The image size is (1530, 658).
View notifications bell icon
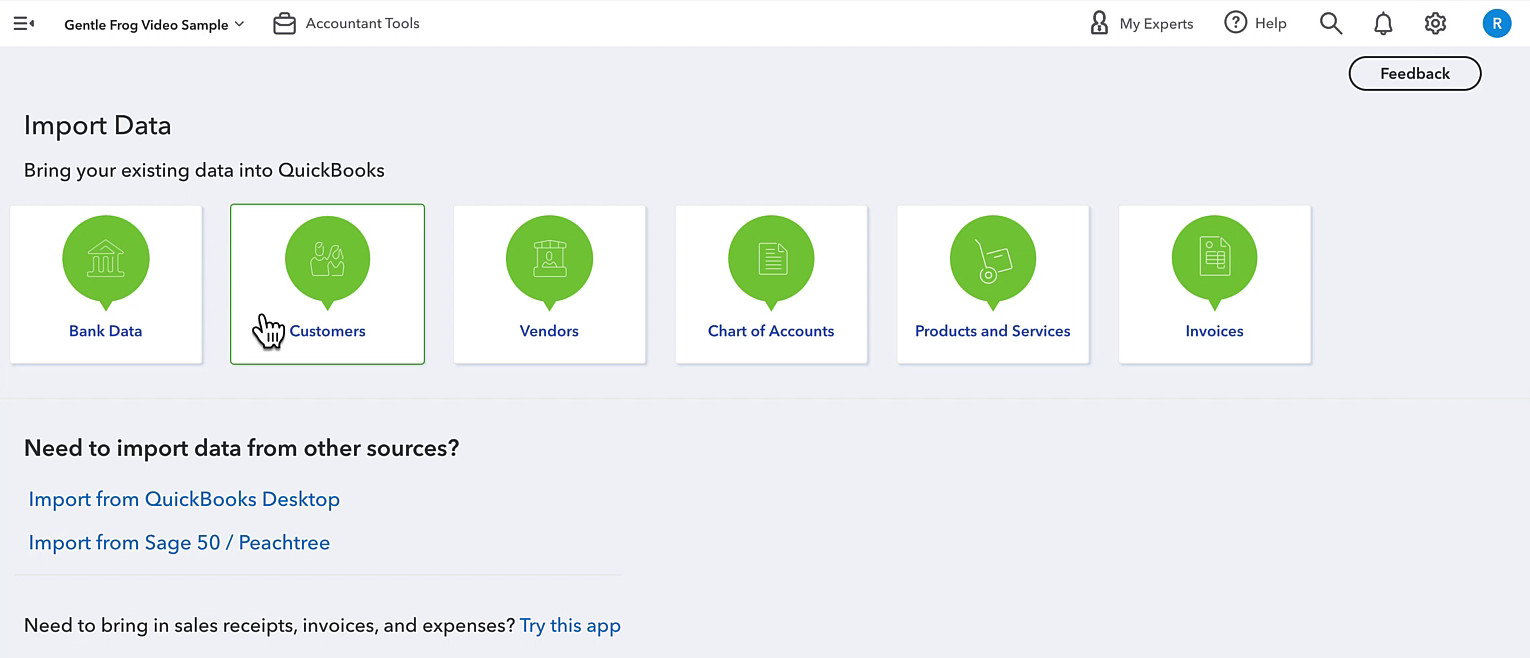point(1383,24)
